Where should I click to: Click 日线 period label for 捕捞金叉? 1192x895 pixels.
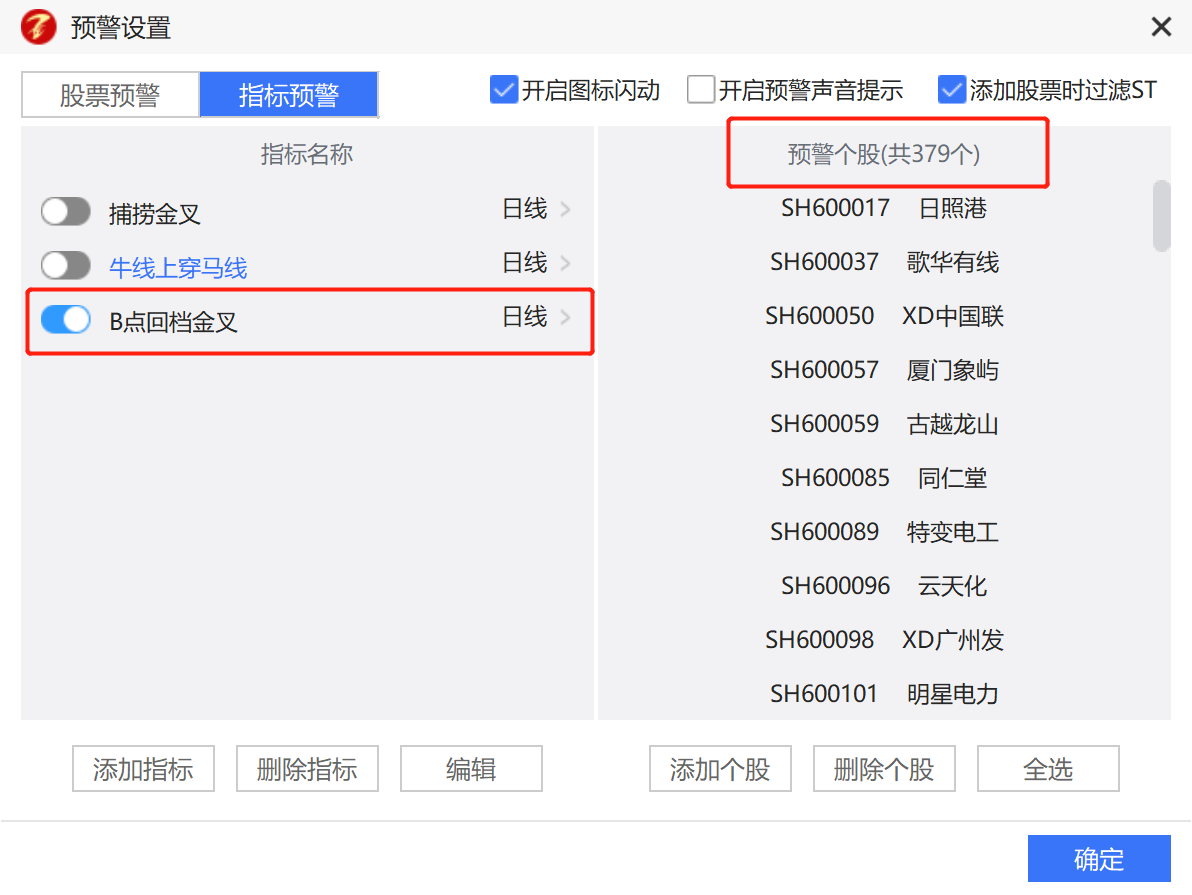[525, 208]
